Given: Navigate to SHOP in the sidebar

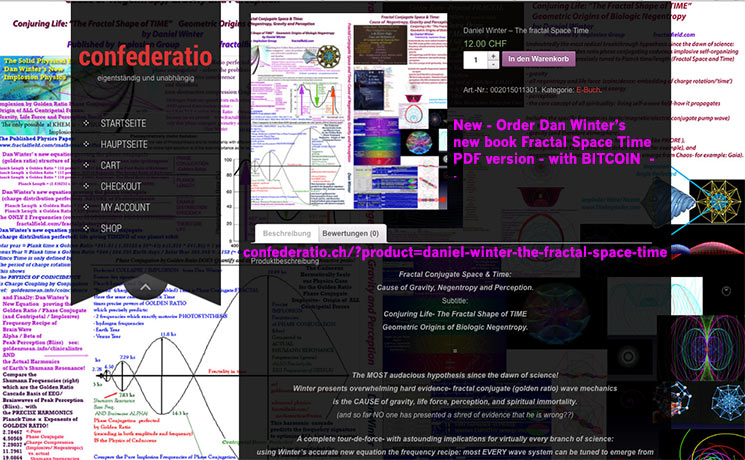Looking at the screenshot, I should tap(111, 228).
